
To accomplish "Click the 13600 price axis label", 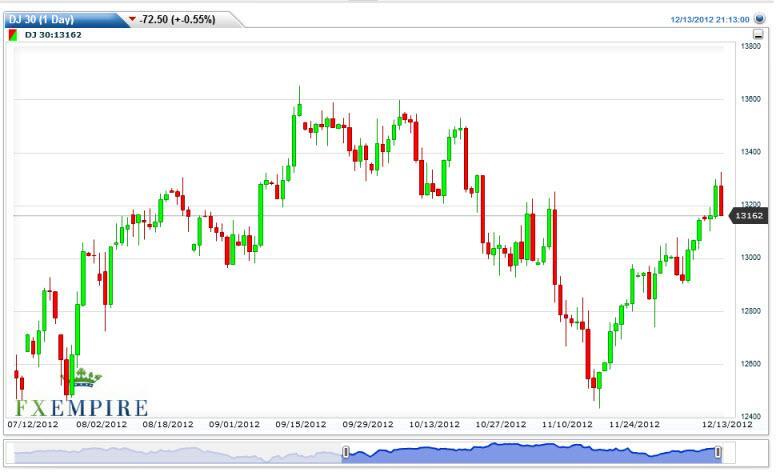I will tap(751, 99).
